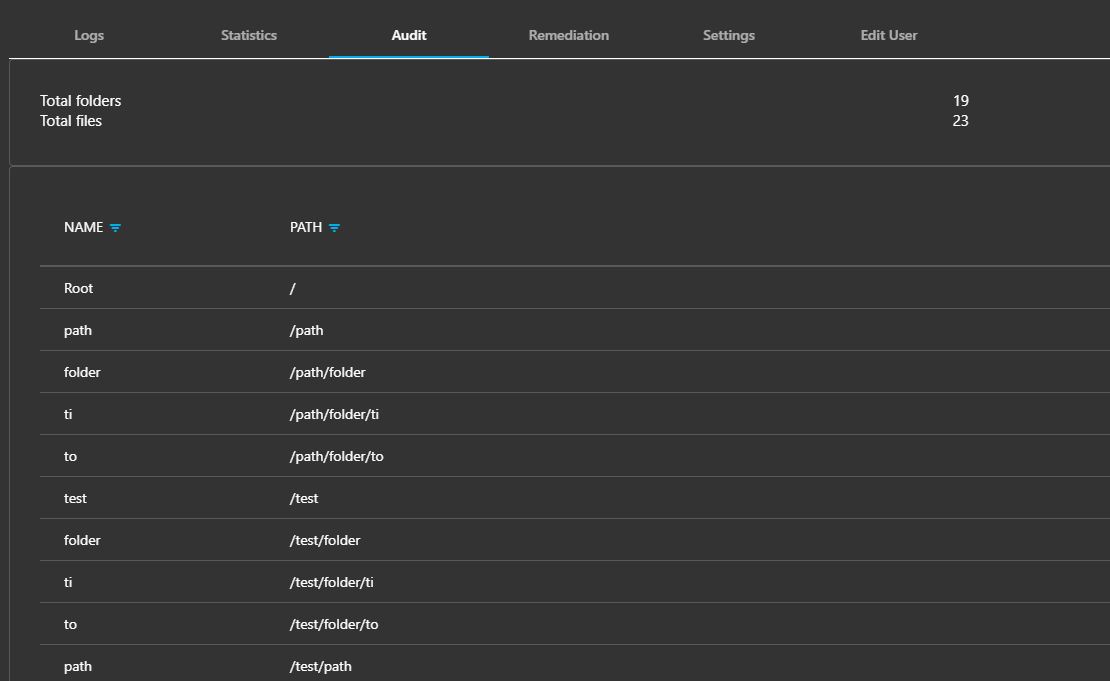Select the /test/folder/to row
This screenshot has width=1110, height=681.
[575, 624]
